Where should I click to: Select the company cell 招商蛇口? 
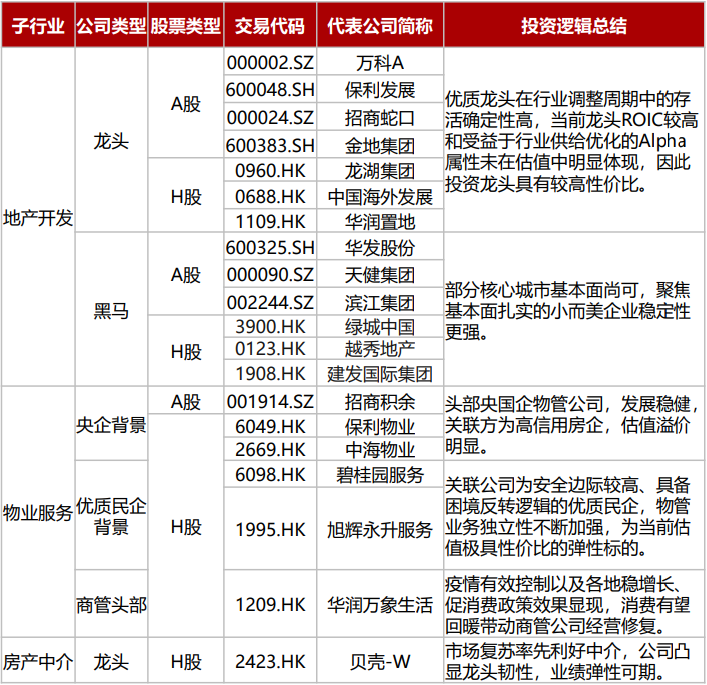pos(380,117)
